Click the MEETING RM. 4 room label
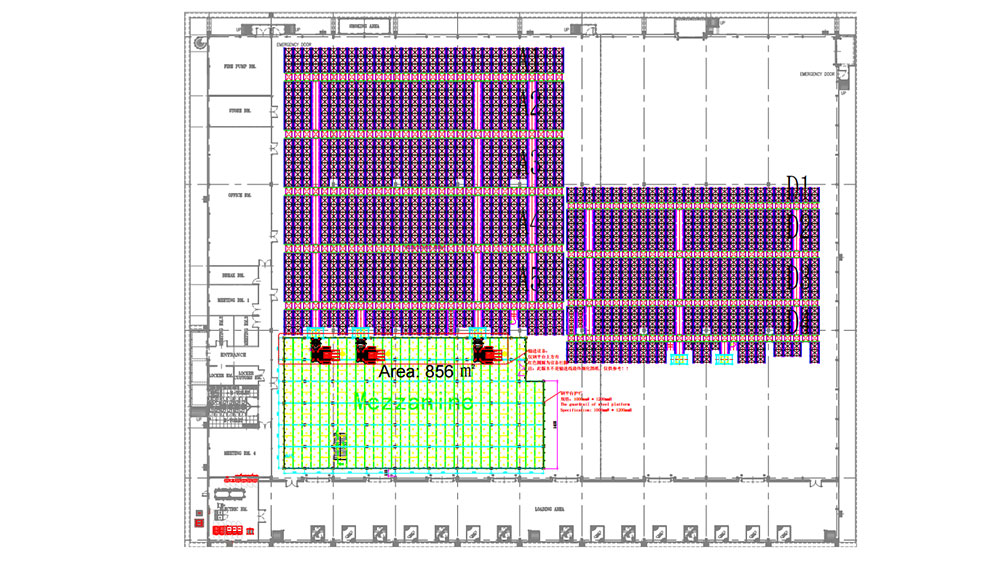This screenshot has height=562, width=1000. 240,453
